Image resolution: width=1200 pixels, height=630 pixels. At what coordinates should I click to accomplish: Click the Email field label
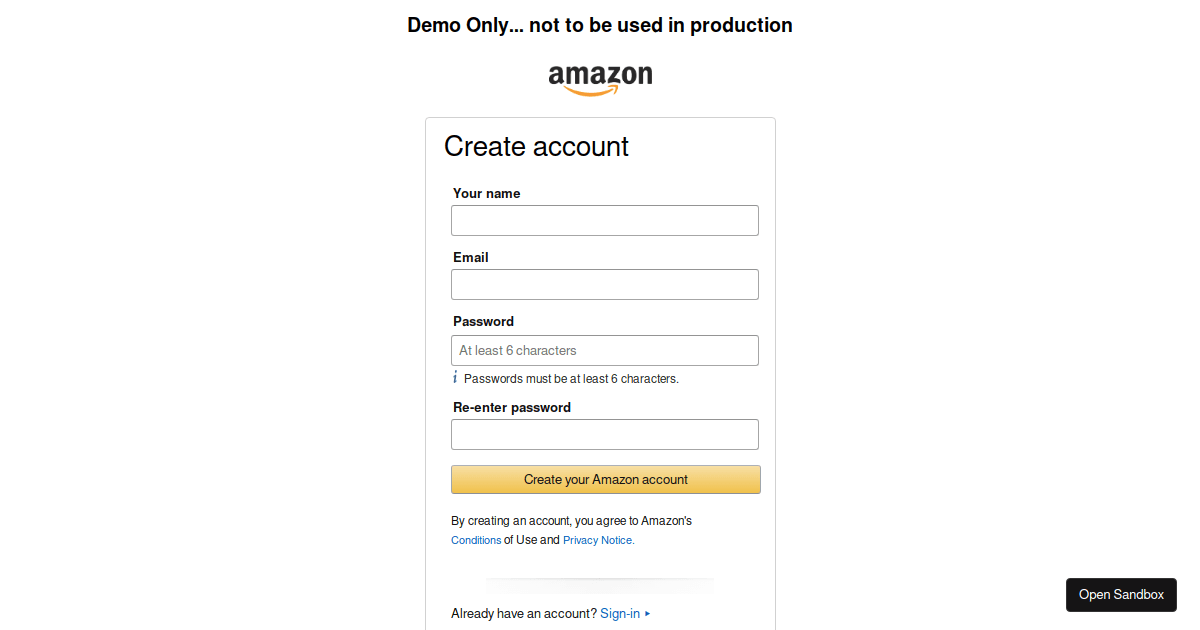click(x=470, y=257)
